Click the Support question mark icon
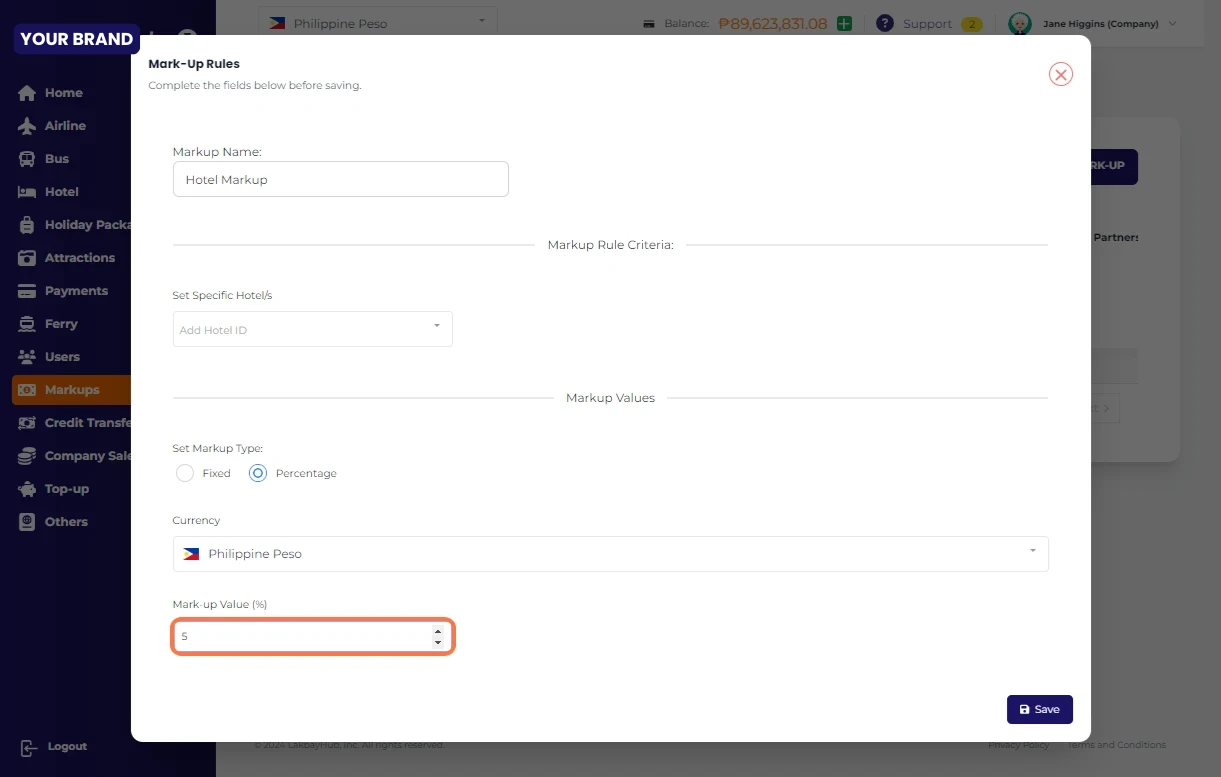 click(884, 23)
